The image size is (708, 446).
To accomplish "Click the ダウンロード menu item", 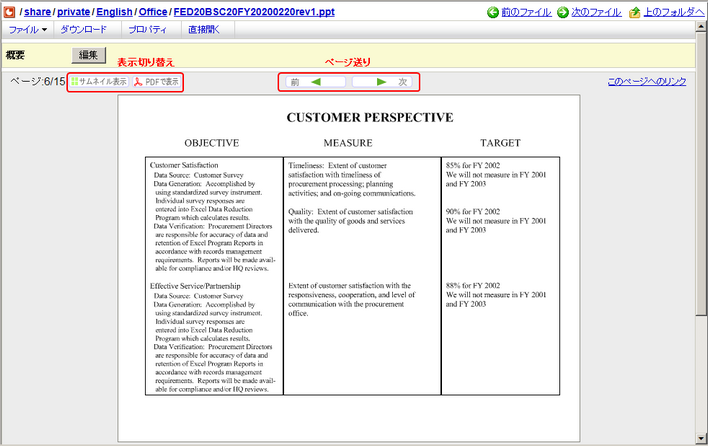I will coord(84,30).
